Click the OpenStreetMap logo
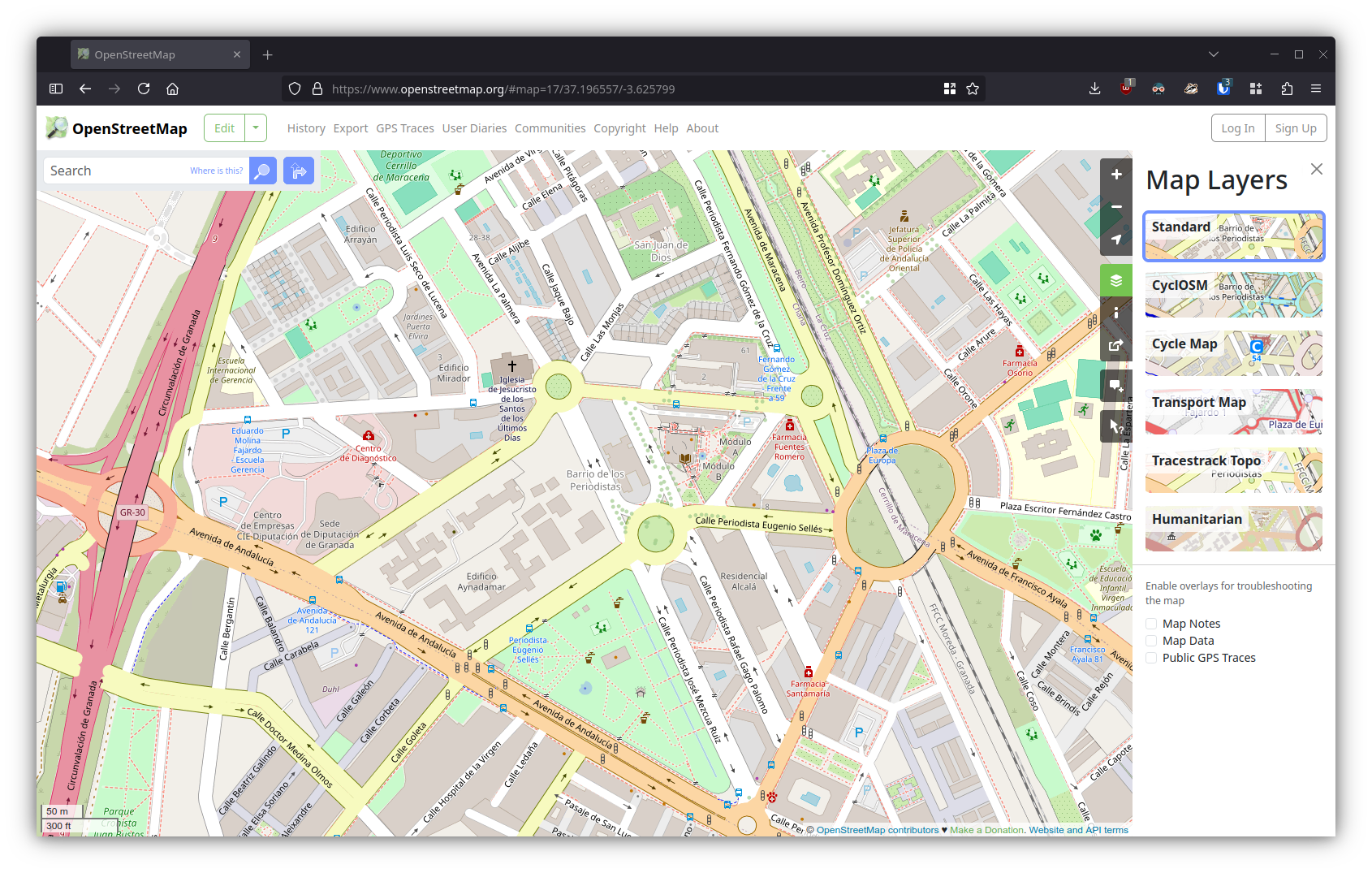Screen dimensions: 1372x873 [x=116, y=128]
